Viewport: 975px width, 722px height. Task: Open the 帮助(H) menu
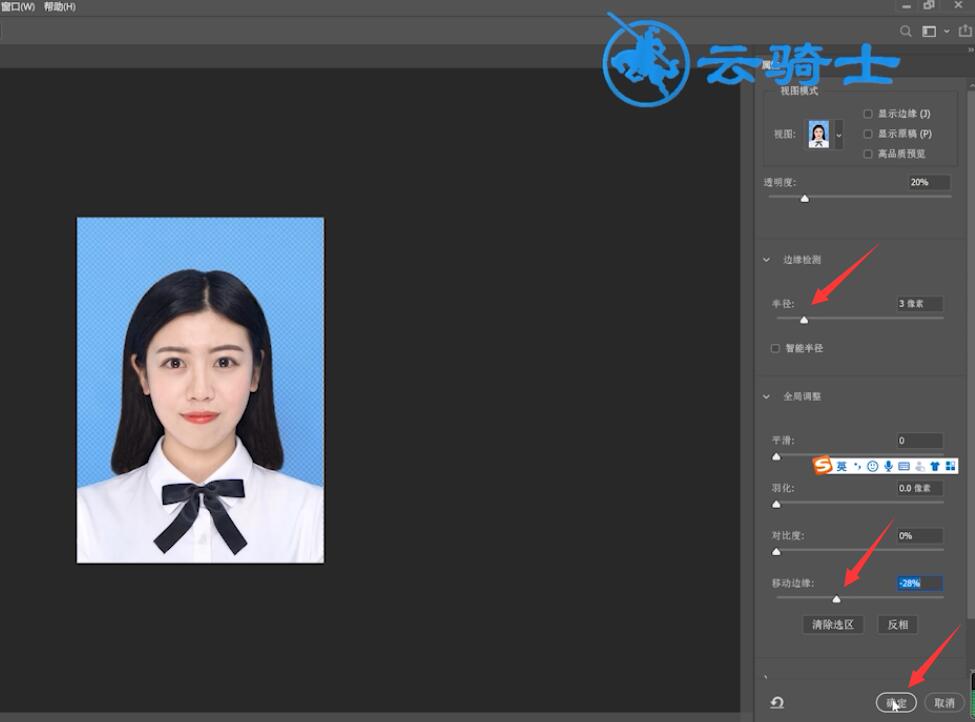60,6
